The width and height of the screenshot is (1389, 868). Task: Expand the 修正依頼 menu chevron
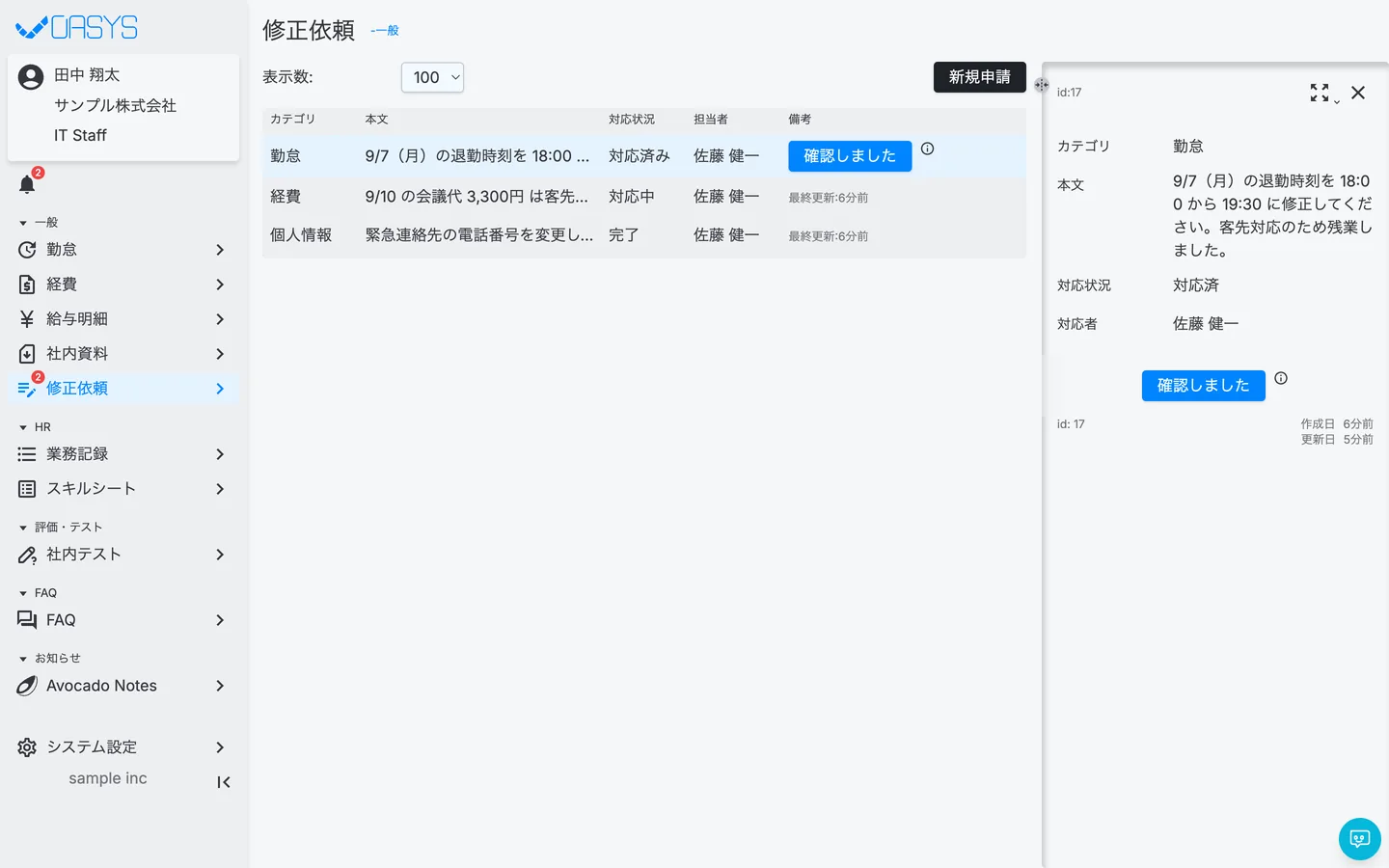tap(220, 389)
